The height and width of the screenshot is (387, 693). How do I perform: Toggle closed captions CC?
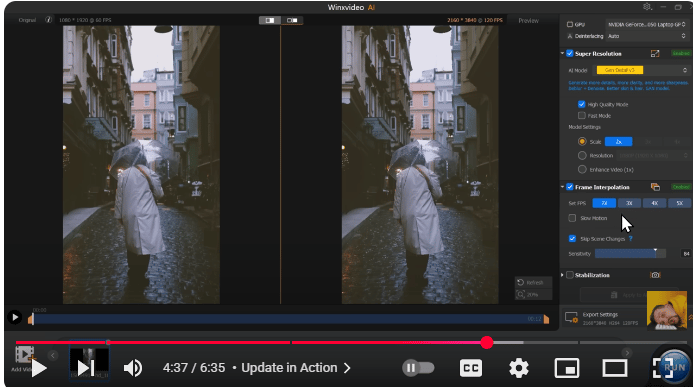pos(471,368)
